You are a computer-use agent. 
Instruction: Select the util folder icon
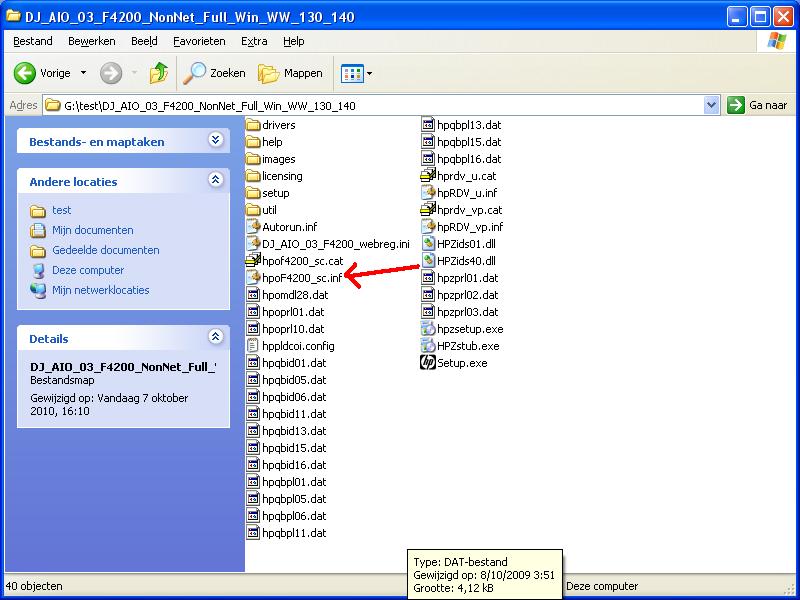pyautogui.click(x=253, y=210)
